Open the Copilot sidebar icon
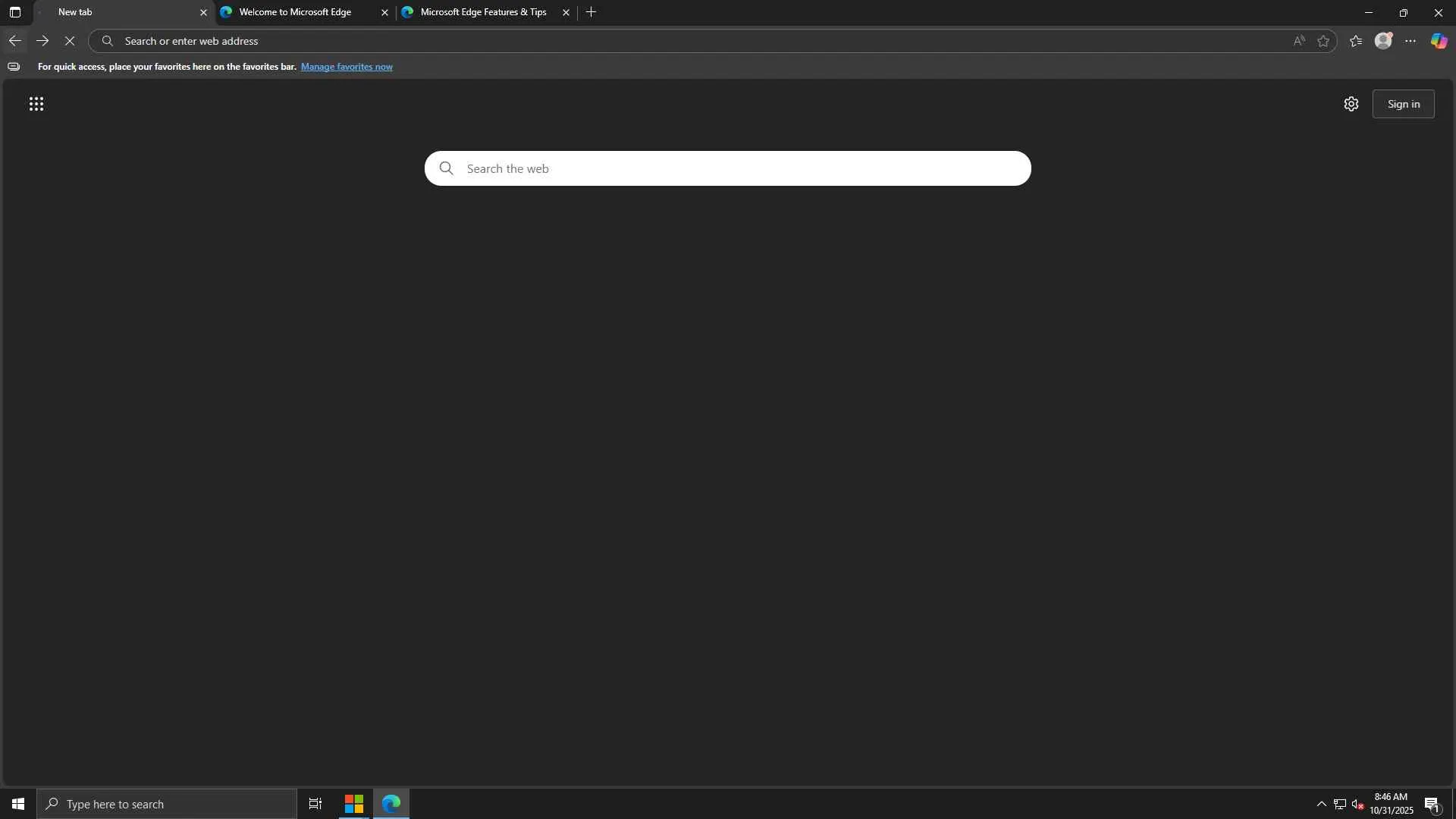The height and width of the screenshot is (819, 1456). point(1439,41)
